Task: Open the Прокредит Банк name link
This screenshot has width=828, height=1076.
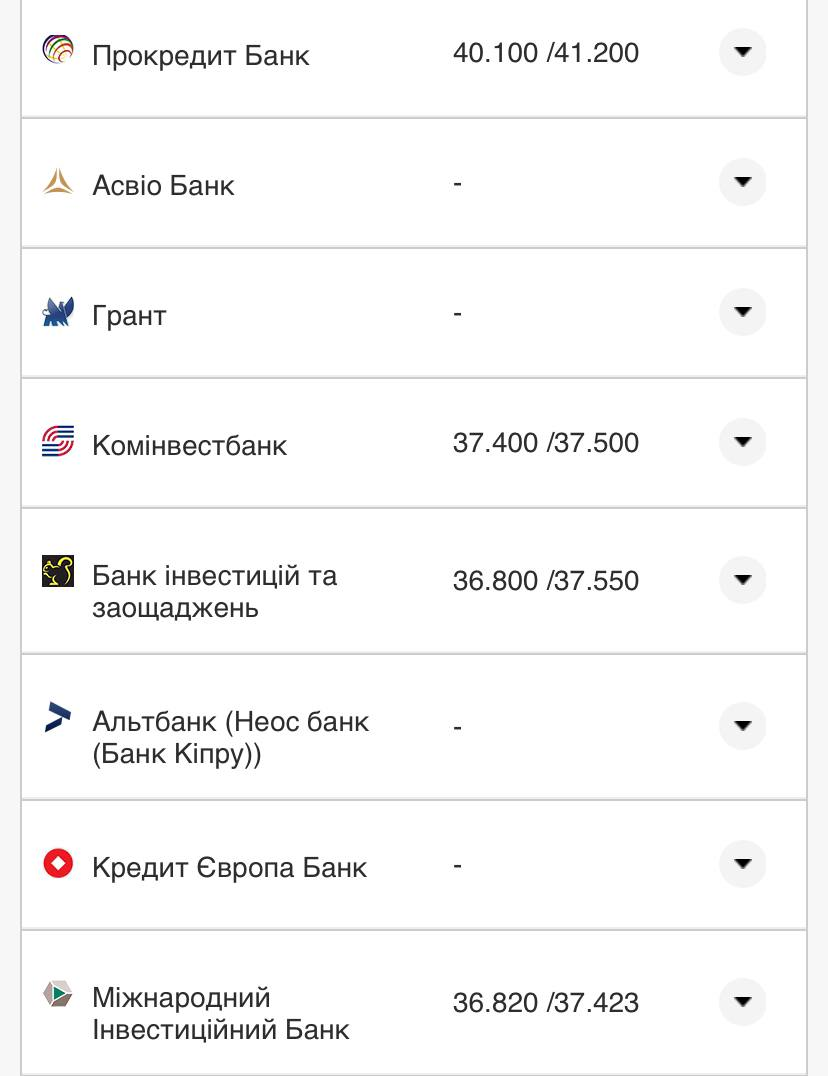Action: pos(200,55)
